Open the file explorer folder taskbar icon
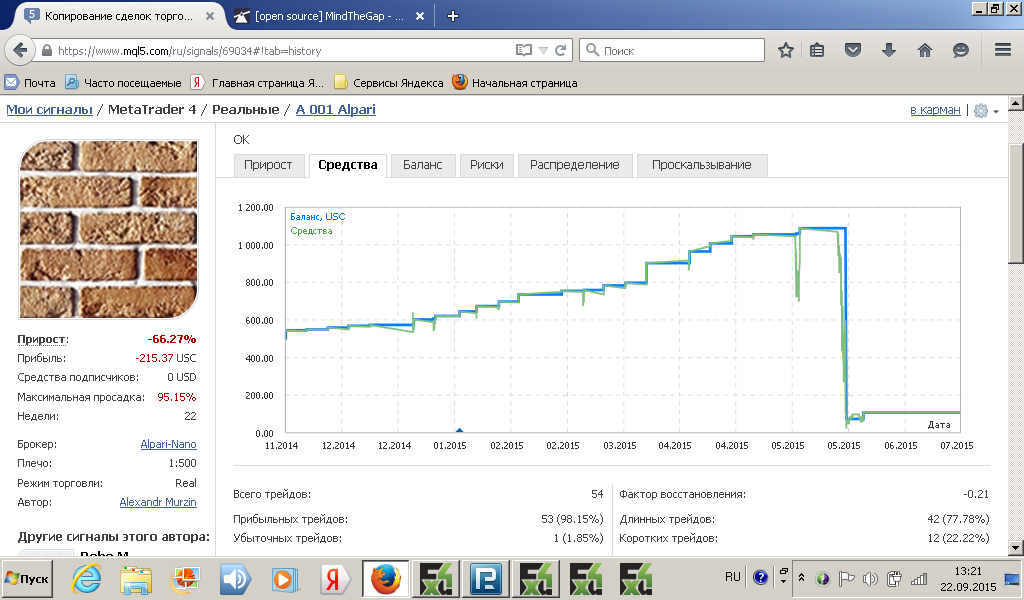 coord(136,578)
